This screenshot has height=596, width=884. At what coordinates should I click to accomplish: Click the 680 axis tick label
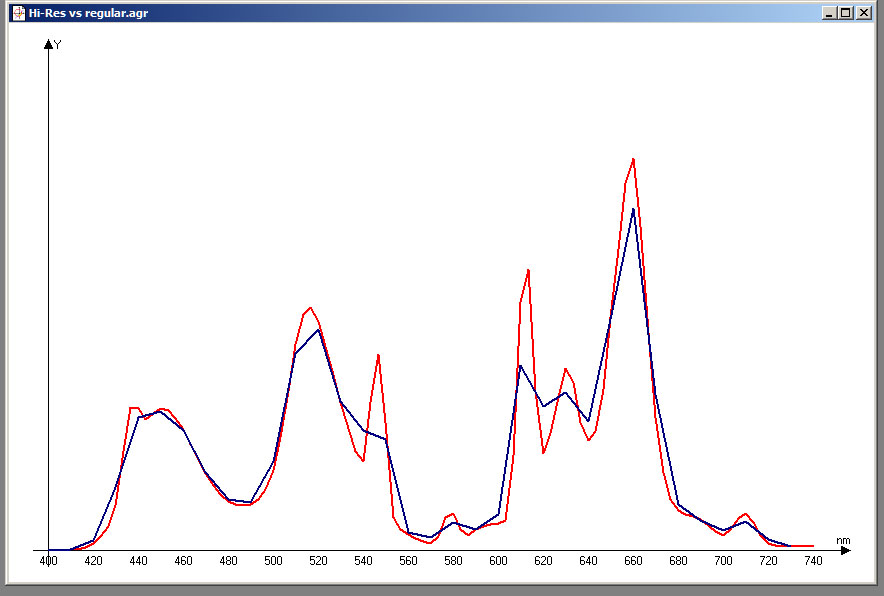pyautogui.click(x=678, y=560)
